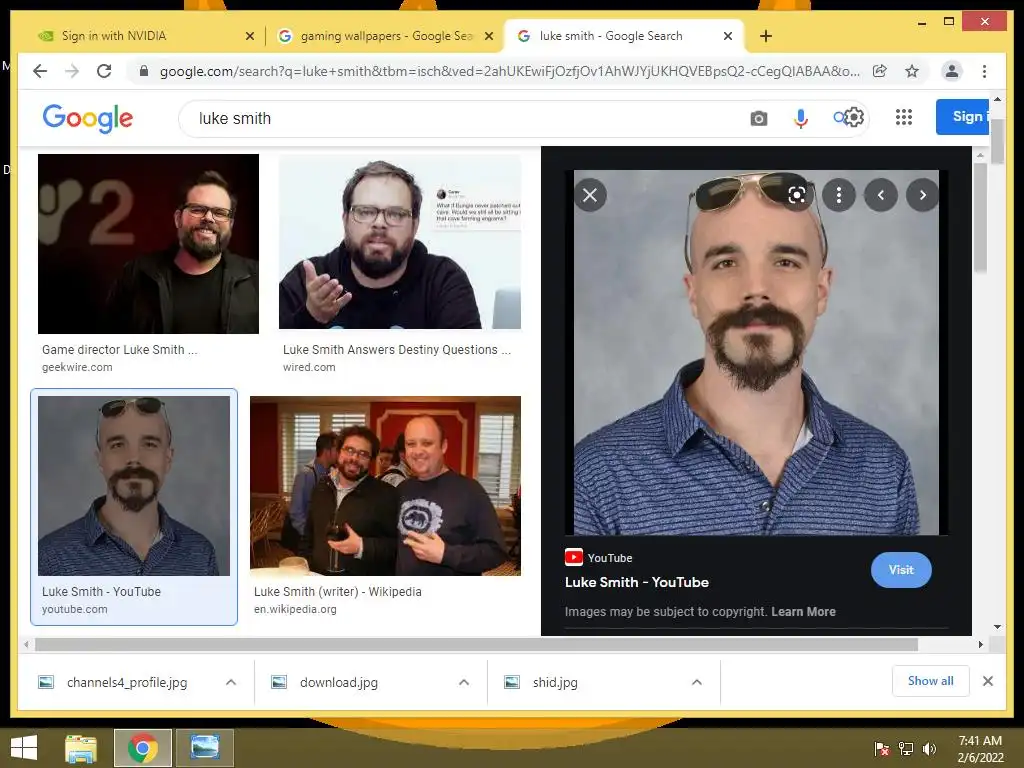The image size is (1024, 768).
Task: Open a new browser tab
Action: [x=766, y=36]
